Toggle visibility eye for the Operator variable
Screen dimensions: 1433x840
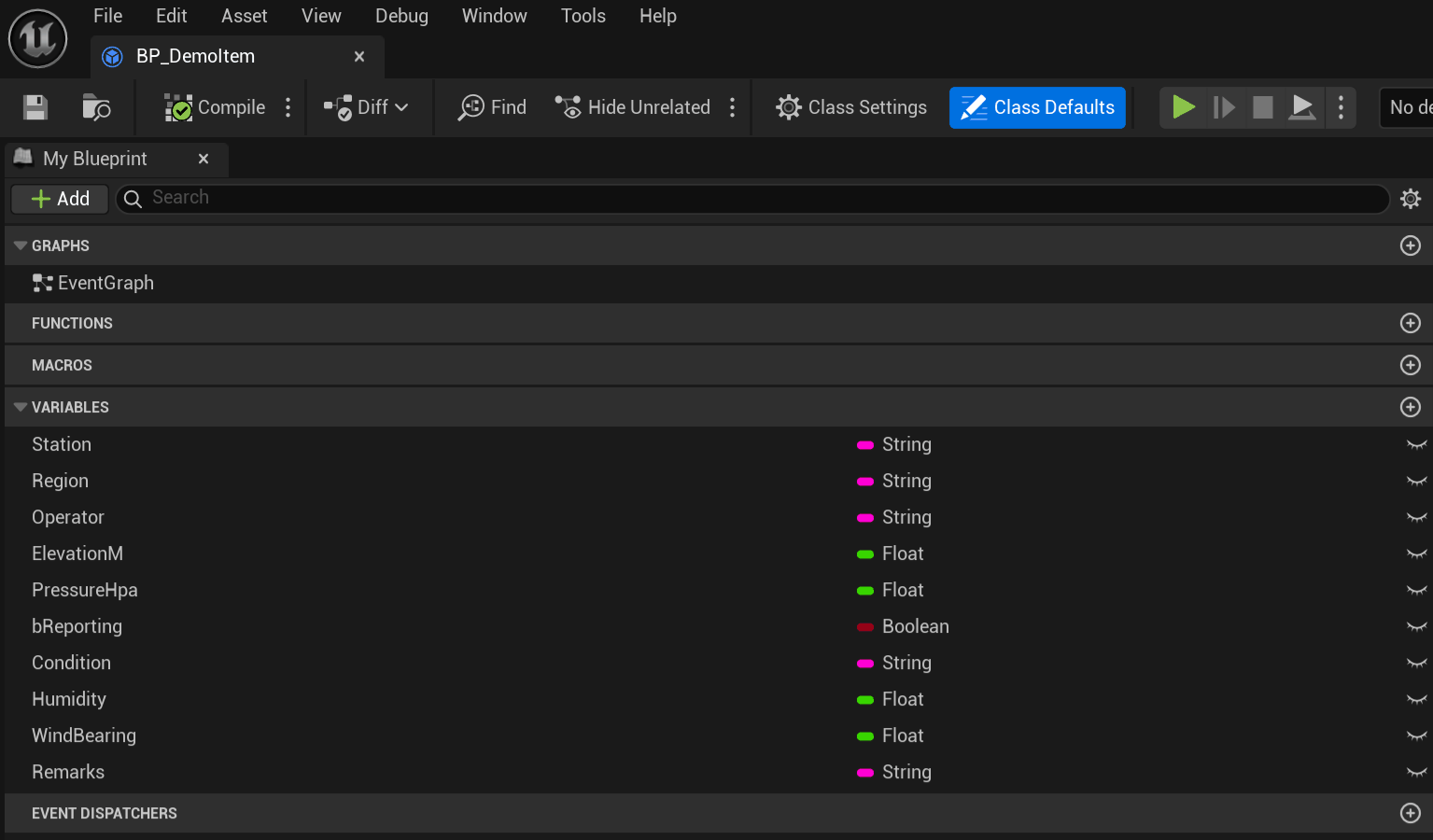1417,518
